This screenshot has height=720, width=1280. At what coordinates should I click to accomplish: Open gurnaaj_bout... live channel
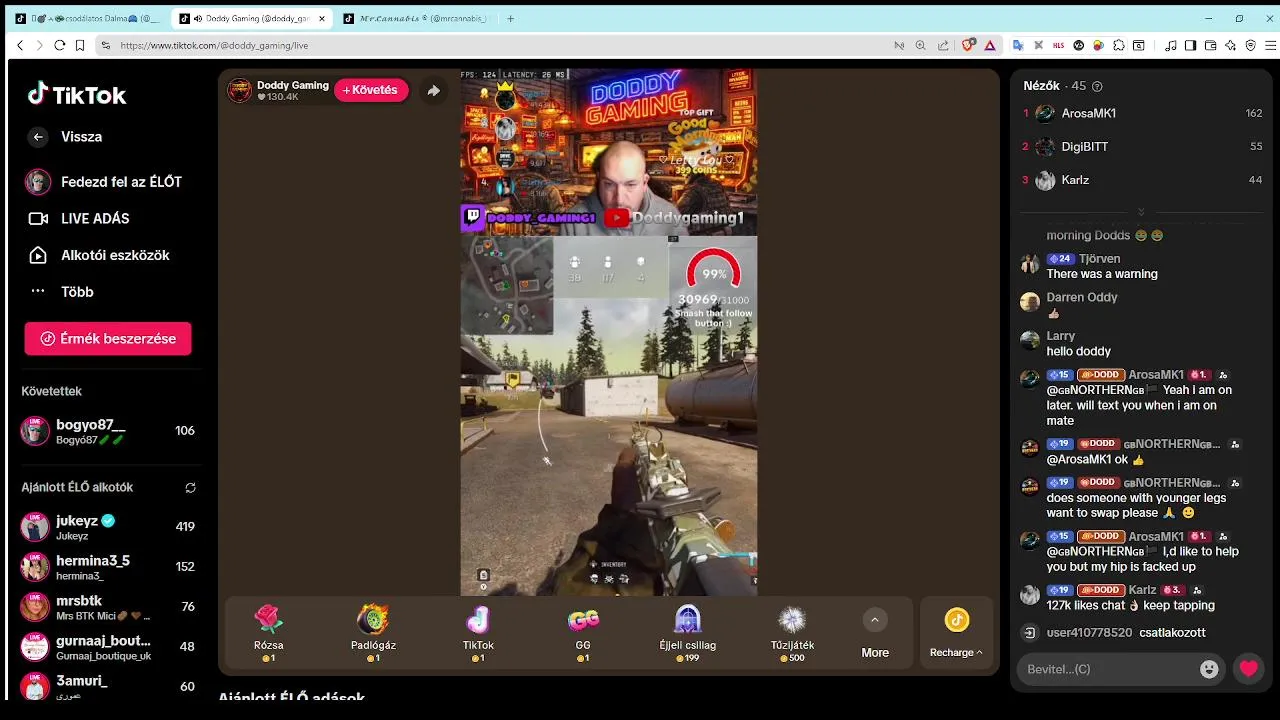[108, 647]
